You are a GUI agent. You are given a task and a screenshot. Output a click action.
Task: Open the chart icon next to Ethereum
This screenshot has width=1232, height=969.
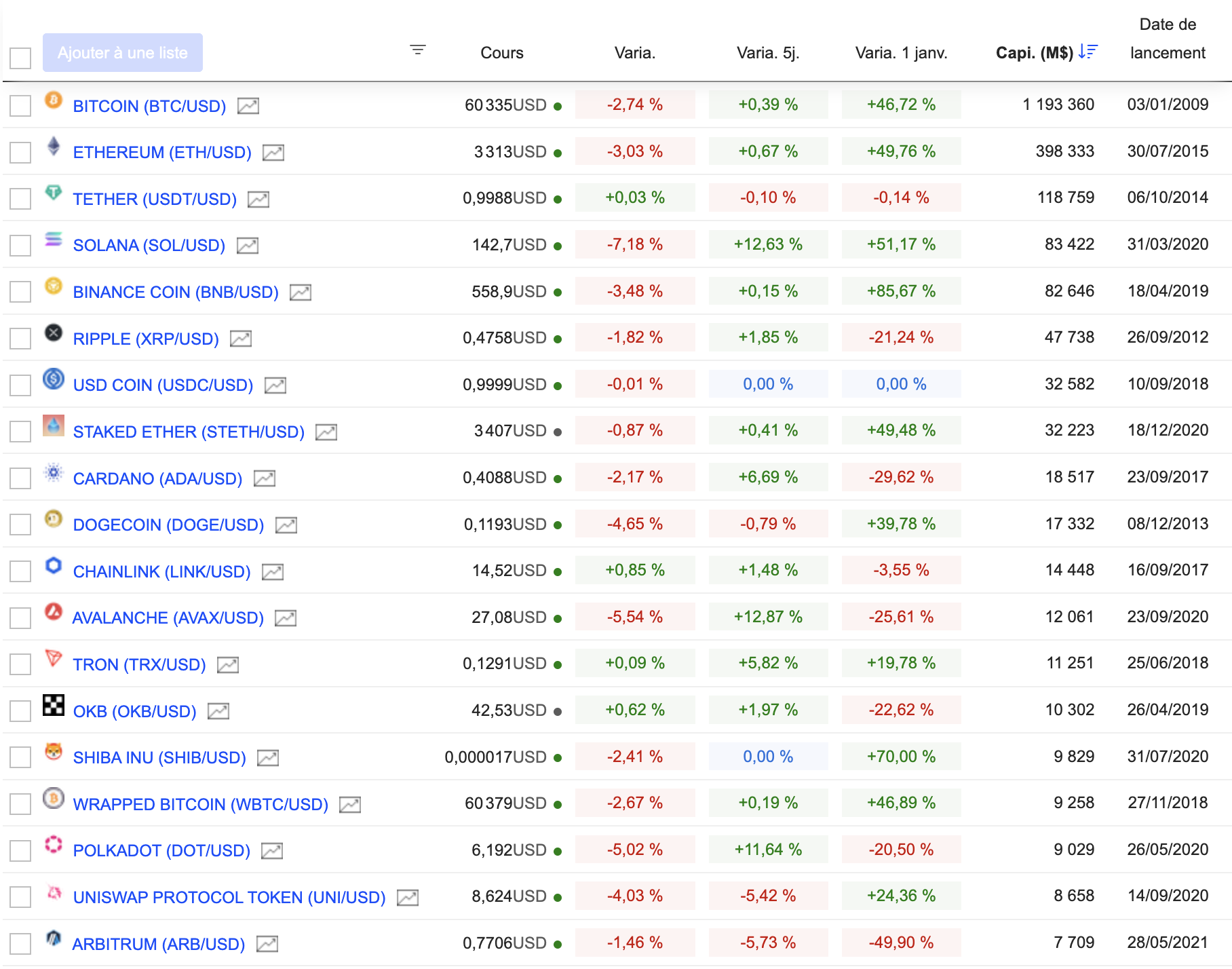coord(273,153)
